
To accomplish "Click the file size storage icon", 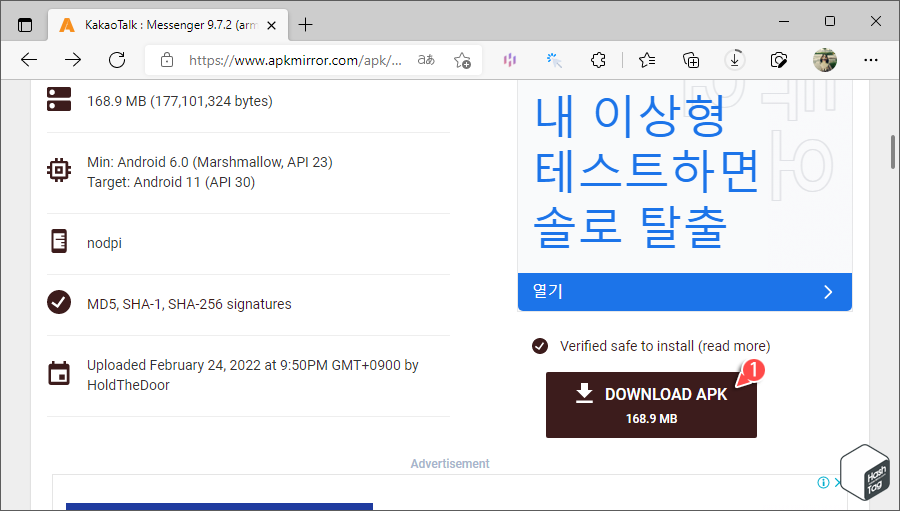I will point(59,99).
